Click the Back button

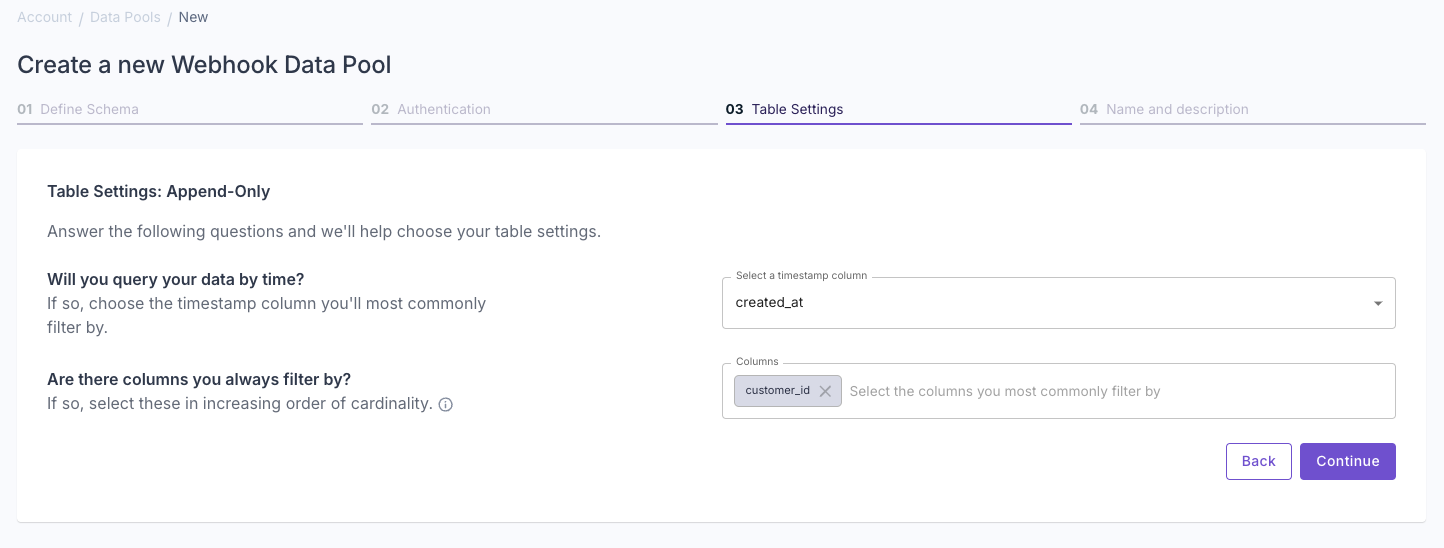click(x=1259, y=461)
